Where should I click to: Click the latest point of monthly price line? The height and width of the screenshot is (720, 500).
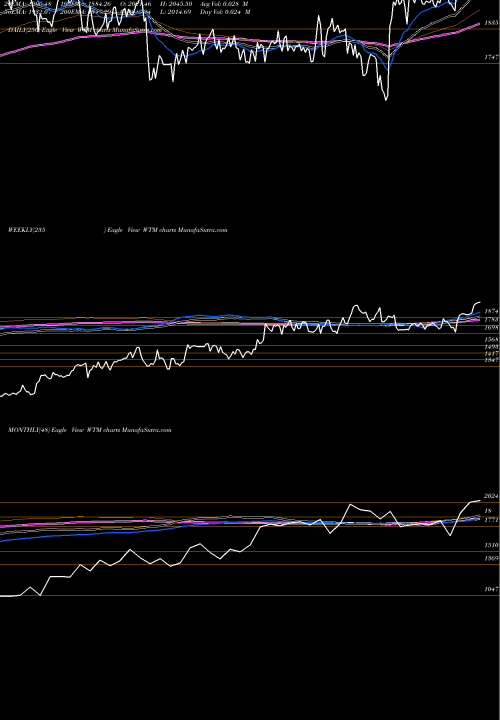pos(480,501)
